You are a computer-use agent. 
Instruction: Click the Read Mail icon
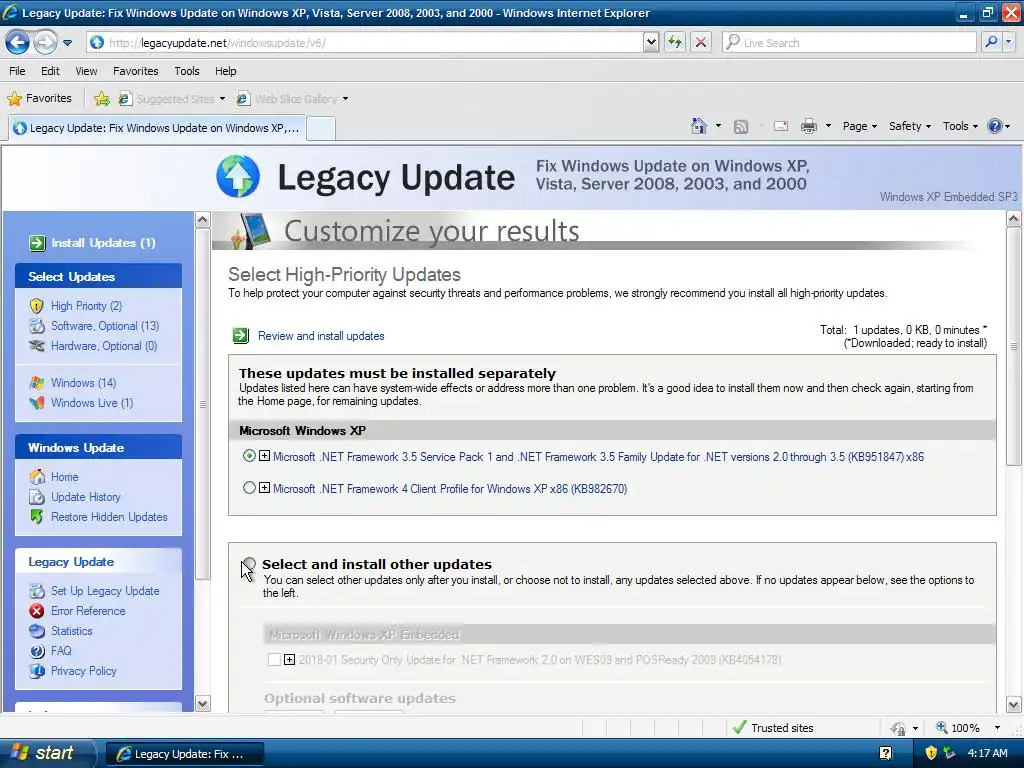[x=781, y=126]
